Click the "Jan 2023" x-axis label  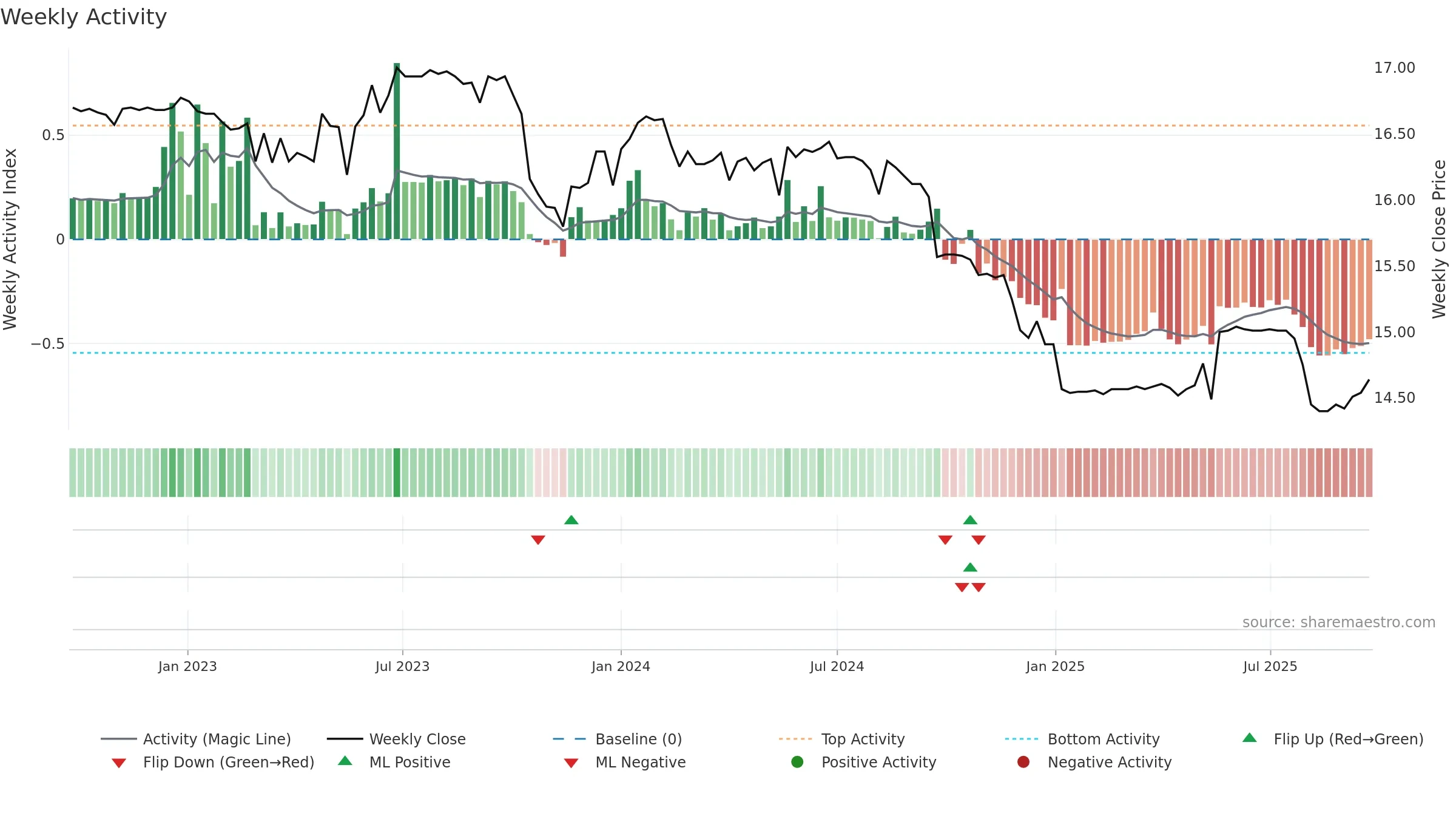187,666
